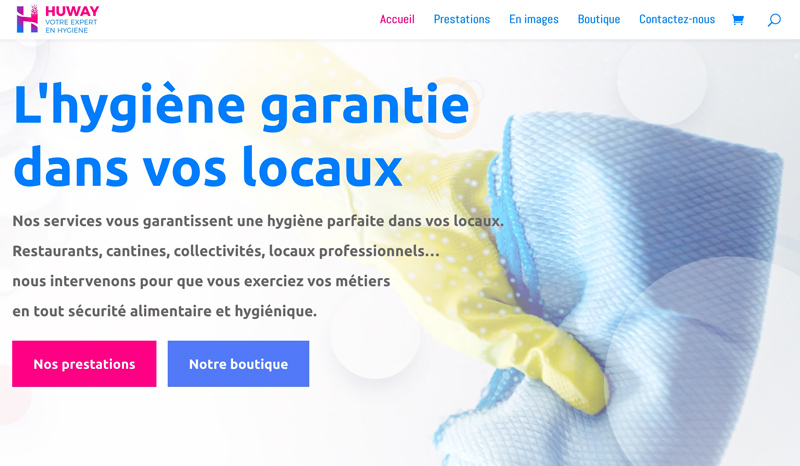
Task: Click the pink Nos prestations button
Action: tap(84, 364)
